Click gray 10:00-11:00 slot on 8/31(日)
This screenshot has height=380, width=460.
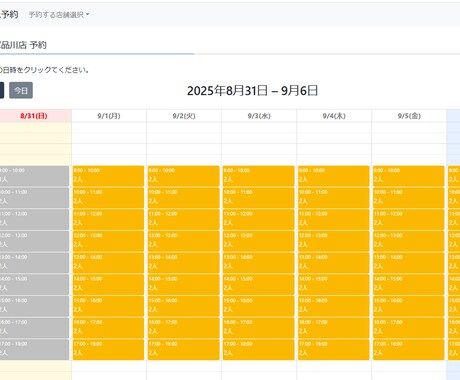pyautogui.click(x=34, y=197)
